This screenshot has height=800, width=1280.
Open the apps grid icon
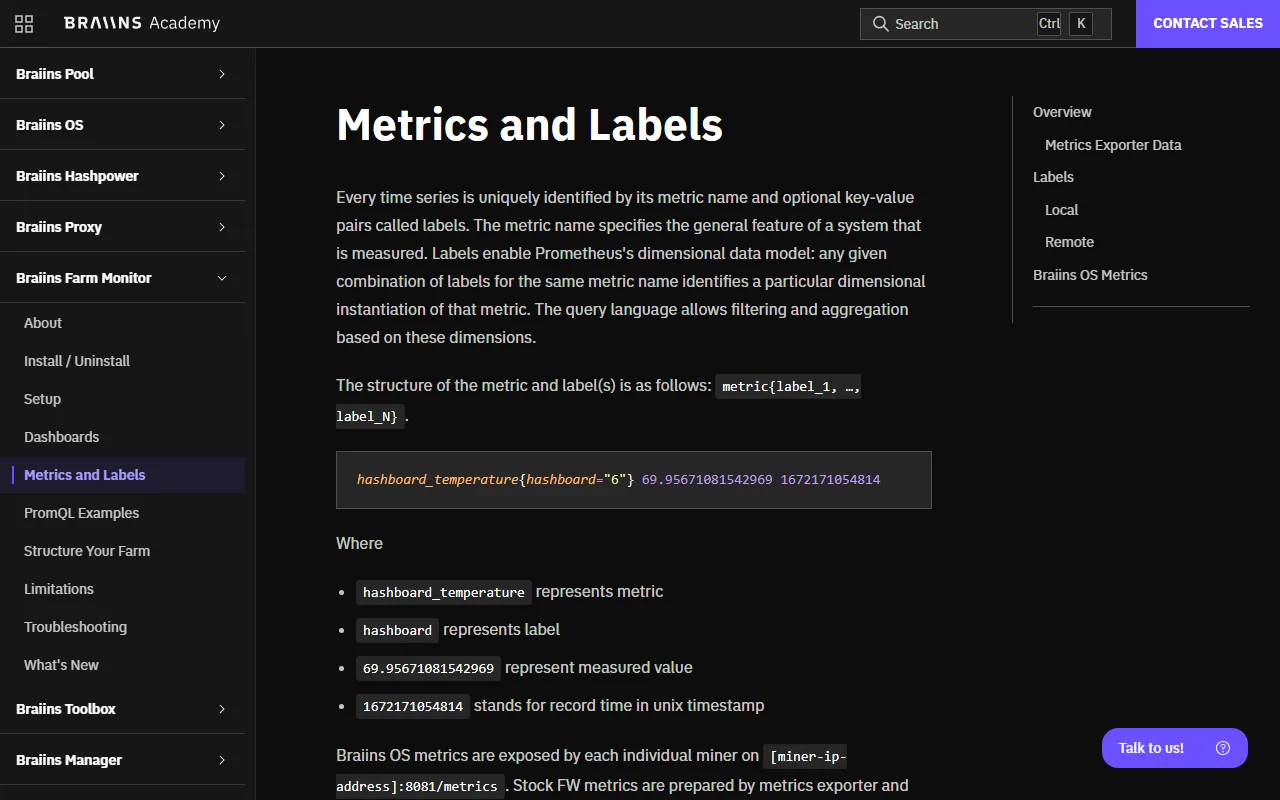click(x=24, y=24)
